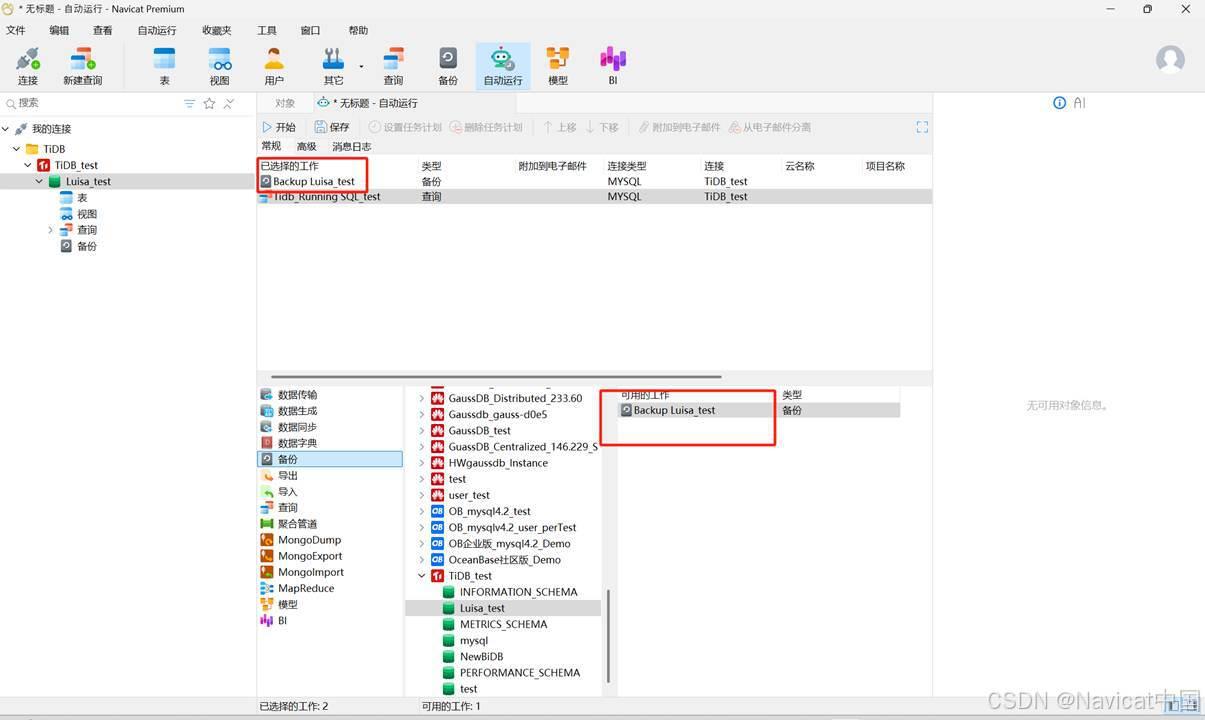Open the 工具 (Tools) menu
This screenshot has height=720, width=1205.
point(267,30)
